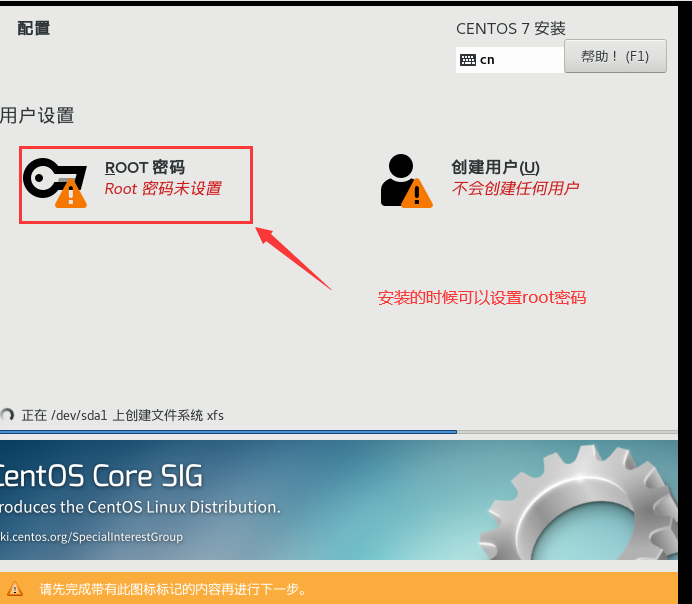Click warning triangle icon in bottom orange bar
This screenshot has width=692, height=604.
[x=15, y=589]
